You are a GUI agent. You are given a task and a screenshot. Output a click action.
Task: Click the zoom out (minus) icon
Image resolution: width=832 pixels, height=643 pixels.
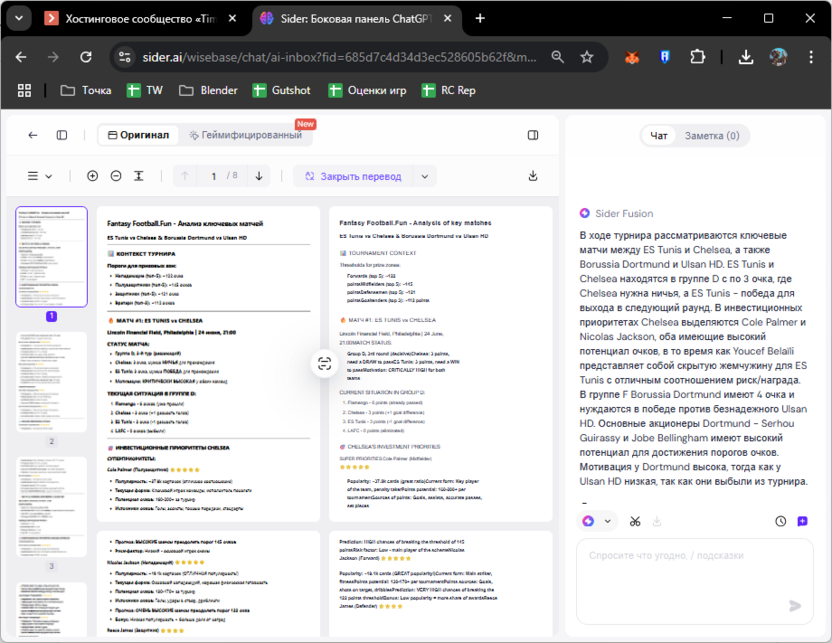coord(116,176)
